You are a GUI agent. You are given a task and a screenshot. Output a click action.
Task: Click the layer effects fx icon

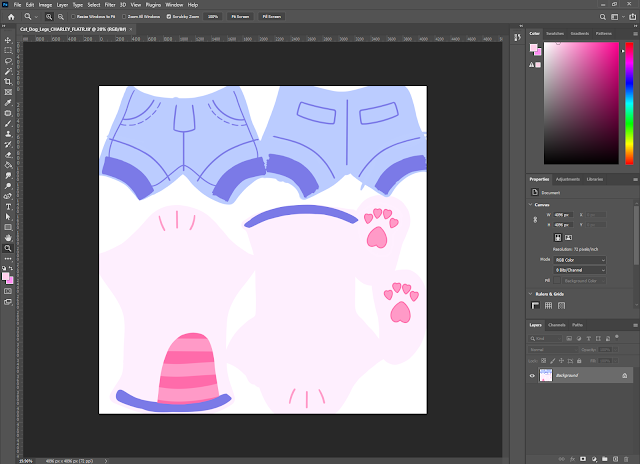coord(572,459)
